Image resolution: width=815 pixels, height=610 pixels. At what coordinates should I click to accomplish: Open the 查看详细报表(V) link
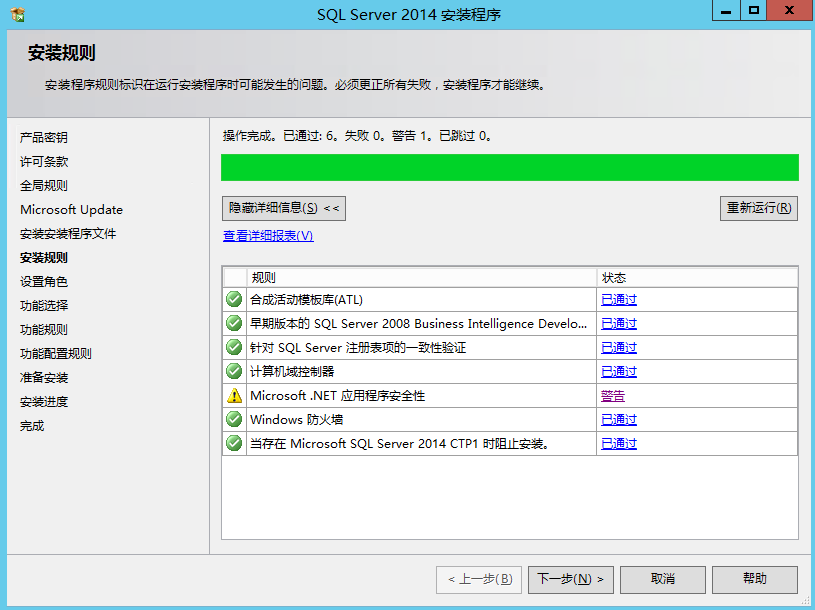268,236
